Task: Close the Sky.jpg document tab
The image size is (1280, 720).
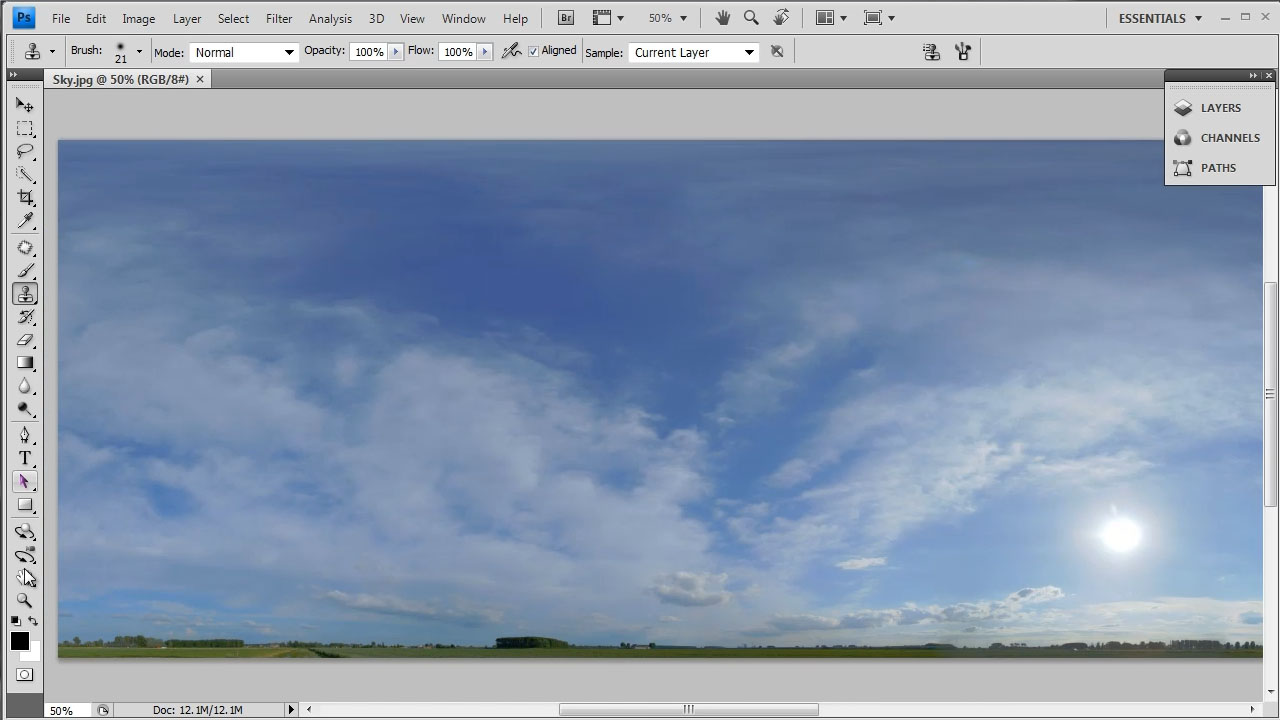Action: pos(200,79)
